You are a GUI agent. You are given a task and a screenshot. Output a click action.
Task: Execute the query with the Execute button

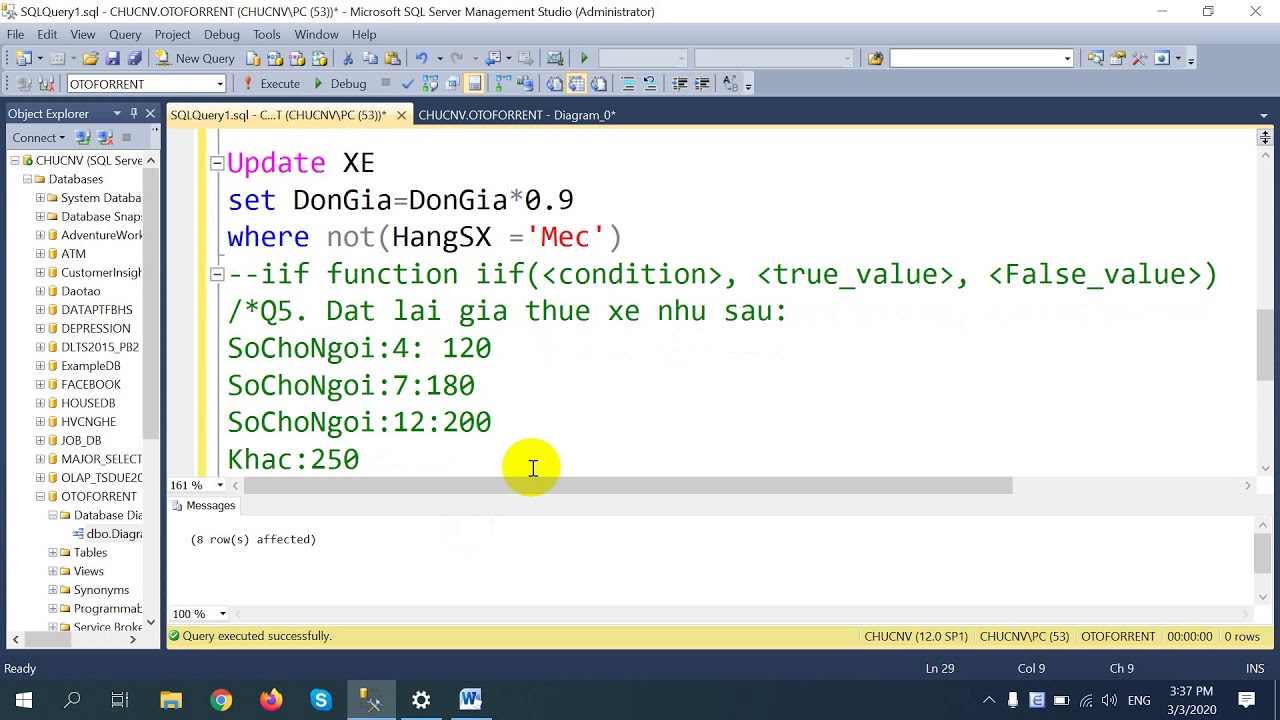click(271, 84)
